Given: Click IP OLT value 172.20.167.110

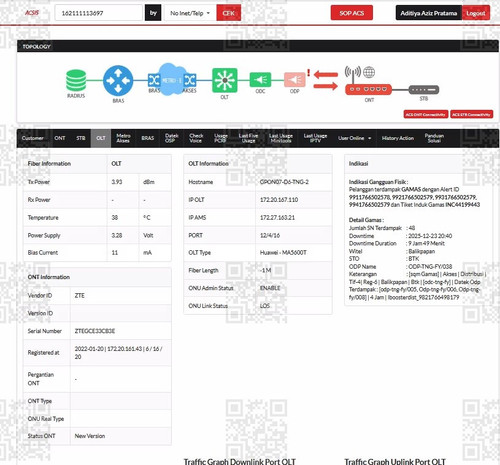Looking at the screenshot, I should pos(279,200).
